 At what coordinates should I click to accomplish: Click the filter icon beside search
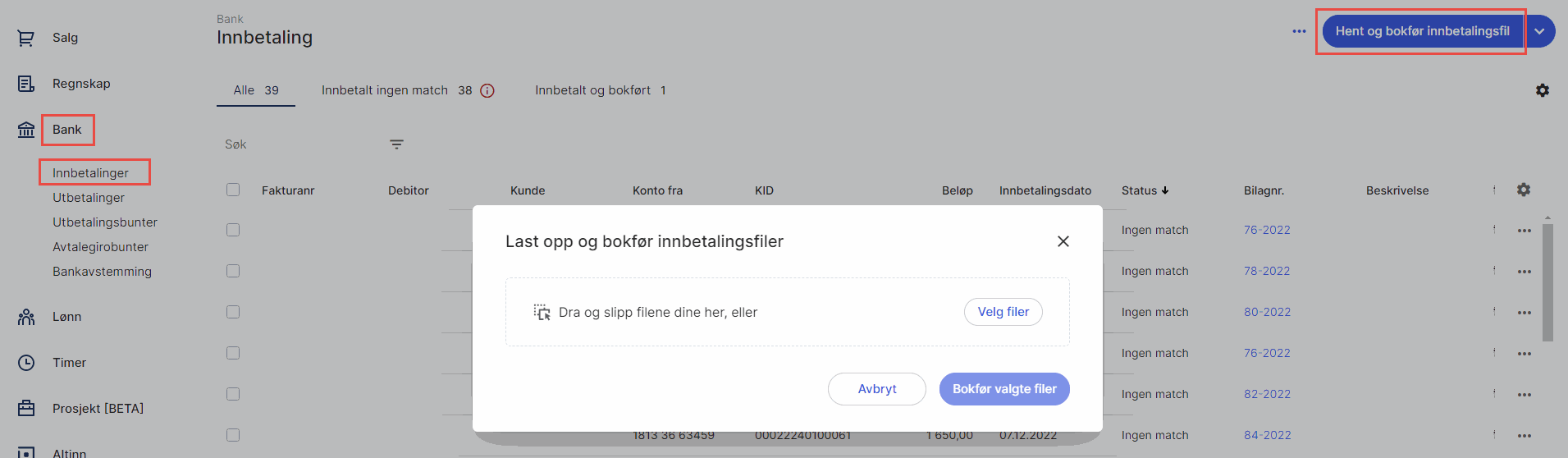coord(396,144)
